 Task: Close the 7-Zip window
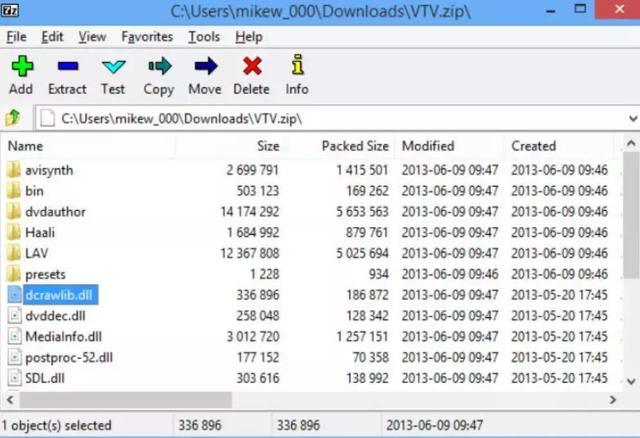pos(618,9)
